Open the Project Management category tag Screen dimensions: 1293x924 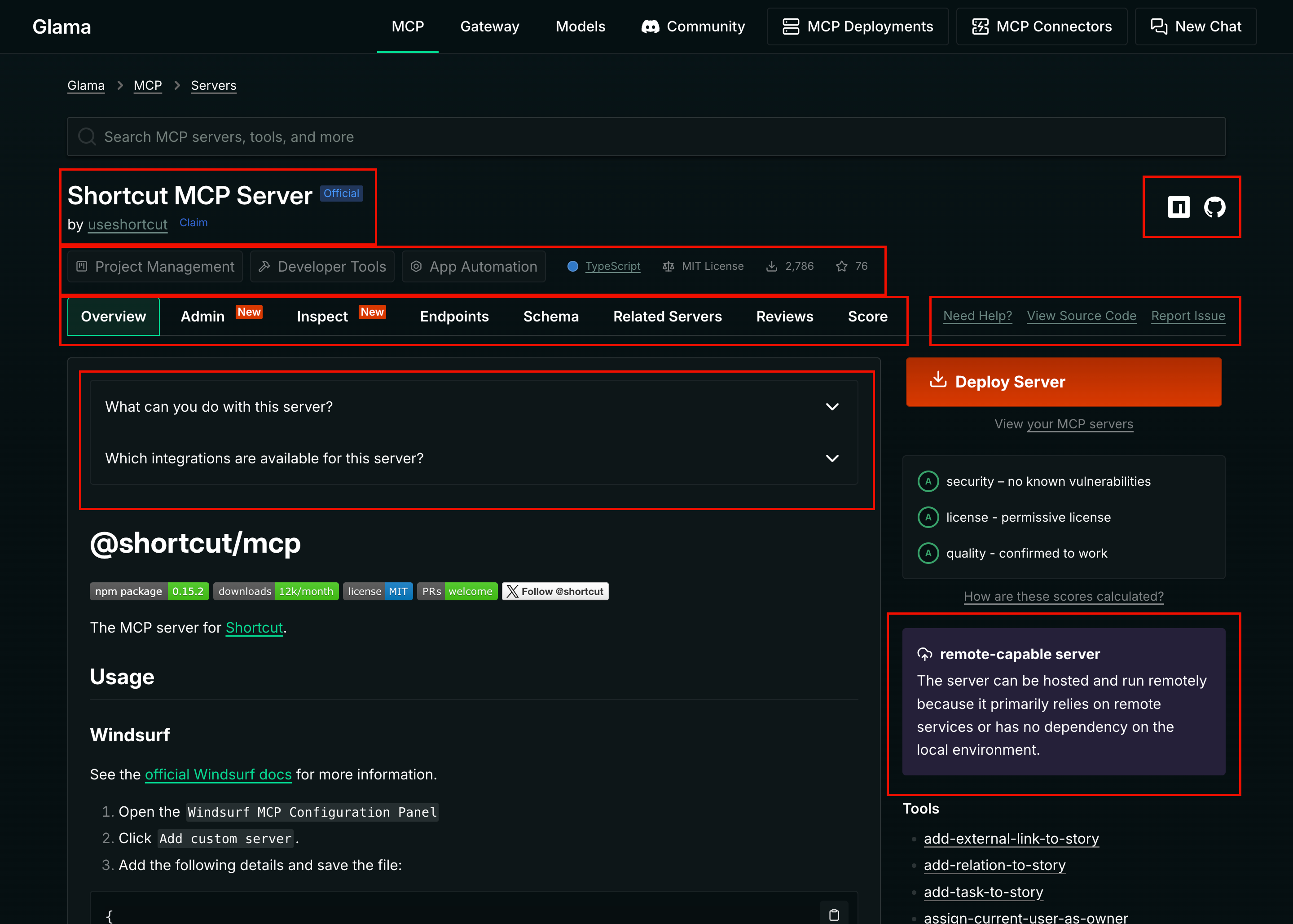click(x=155, y=266)
